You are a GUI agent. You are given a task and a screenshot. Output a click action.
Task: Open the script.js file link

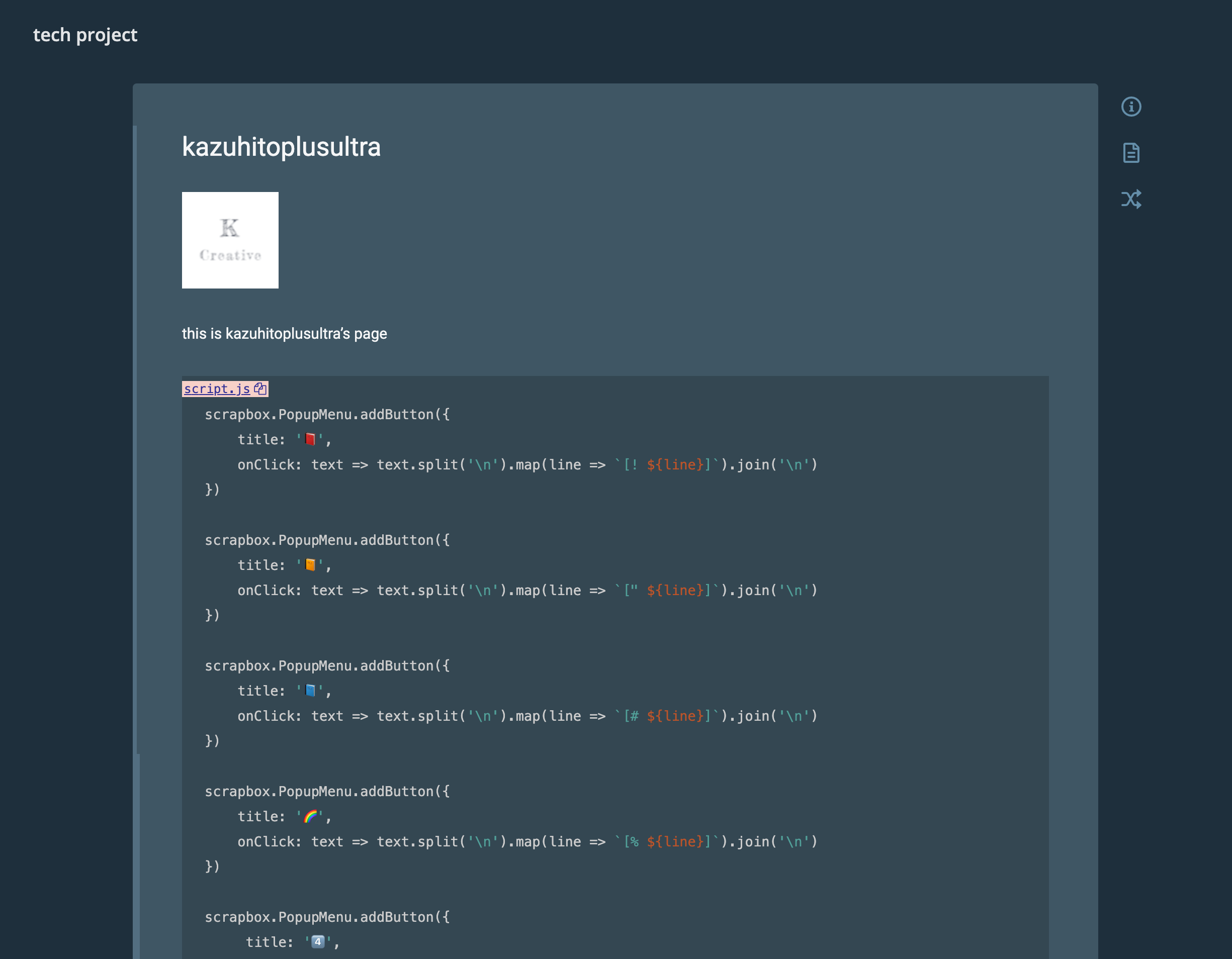coord(217,389)
